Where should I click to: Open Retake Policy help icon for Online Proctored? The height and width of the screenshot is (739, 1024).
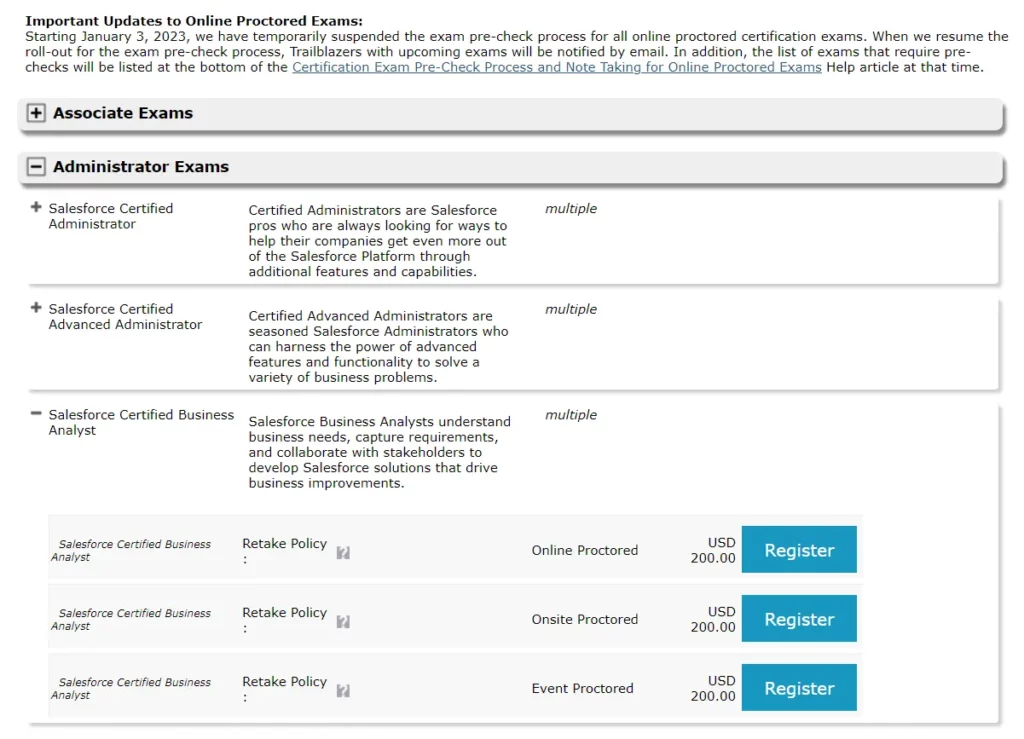point(343,553)
